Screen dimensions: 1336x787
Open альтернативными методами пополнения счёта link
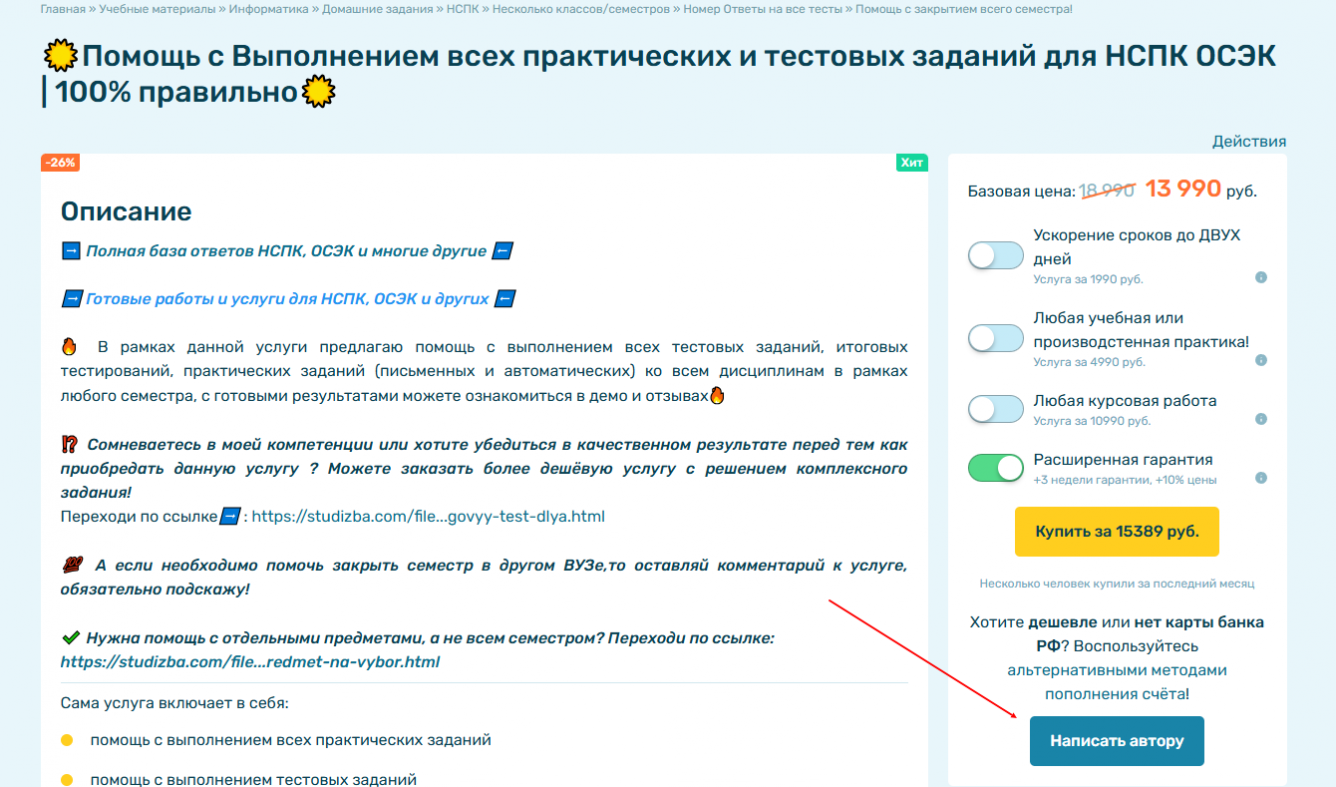click(1117, 682)
